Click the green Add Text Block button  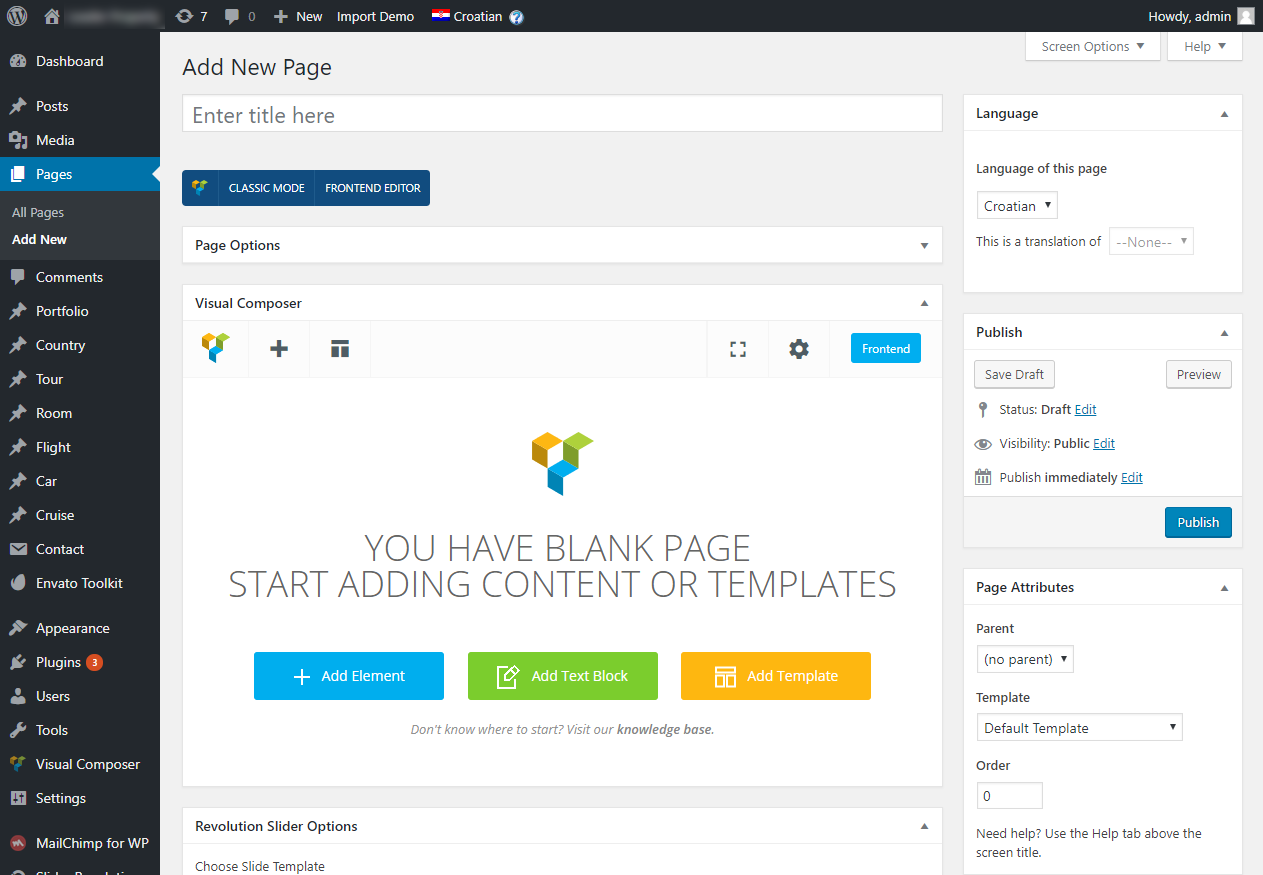(562, 676)
